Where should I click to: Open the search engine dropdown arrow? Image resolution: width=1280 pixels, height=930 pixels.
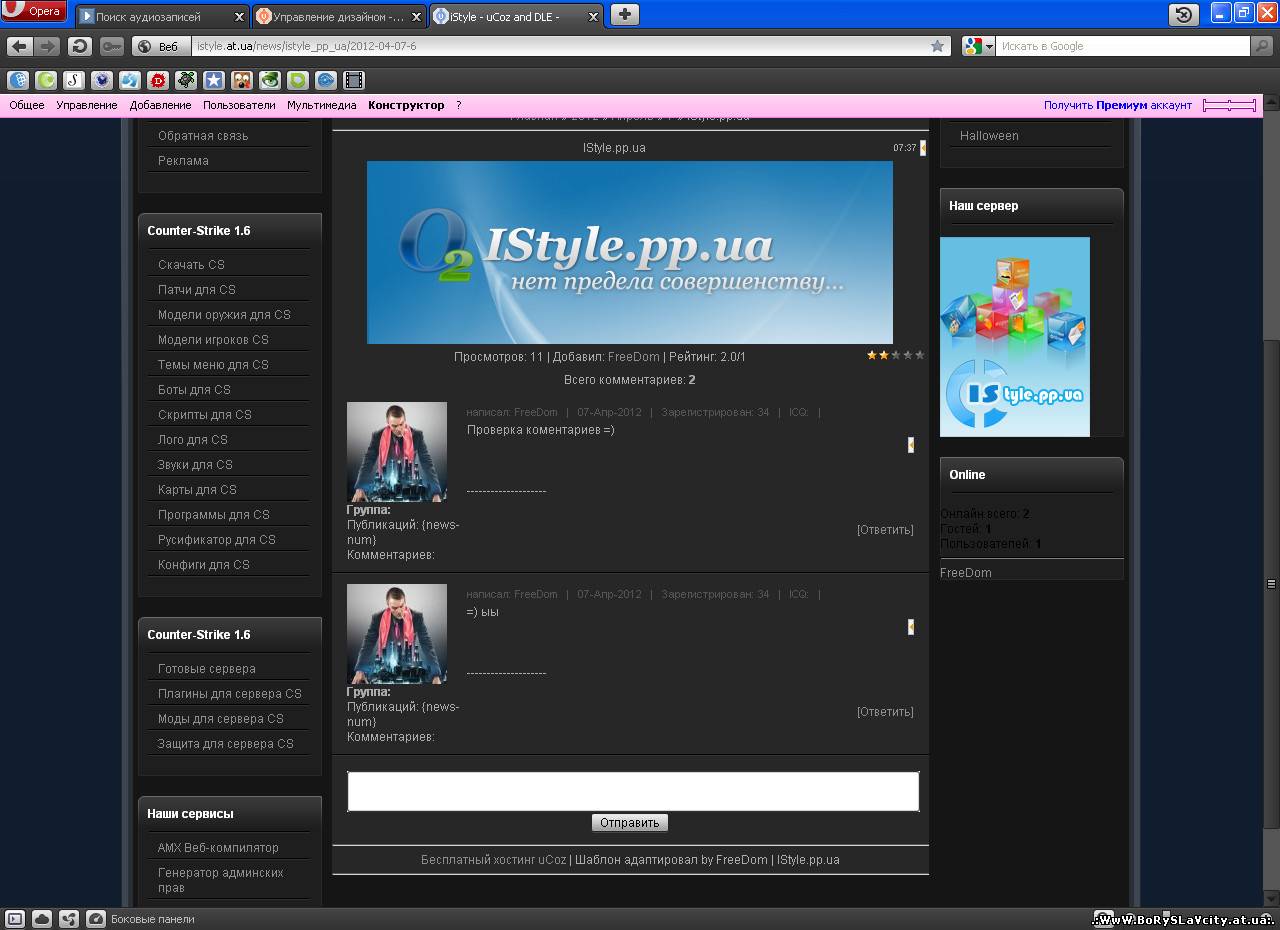(x=989, y=46)
